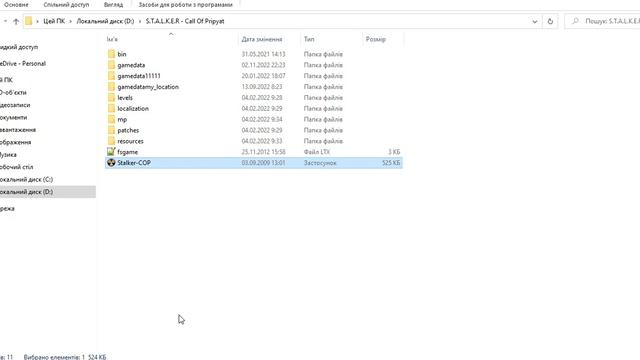The image size is (640, 360).
Task: Expand the chevron before Цей ПК breadcrumb
Action: coord(38,21)
